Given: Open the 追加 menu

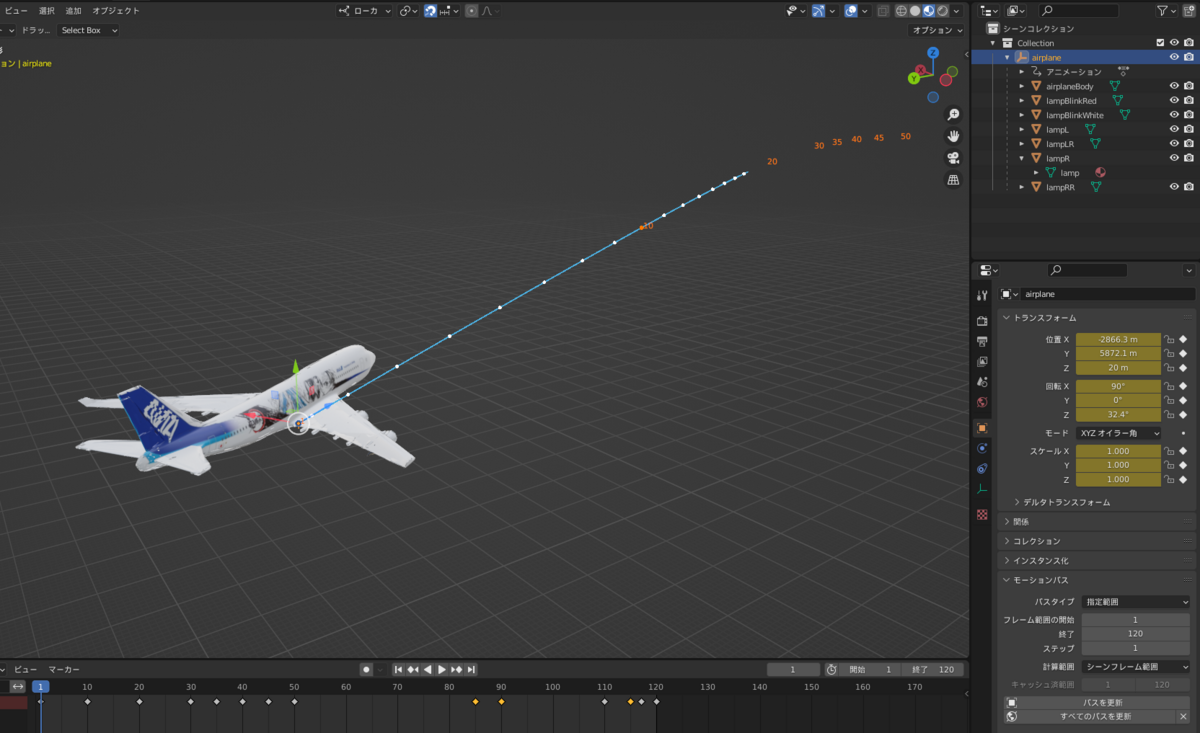Looking at the screenshot, I should tap(74, 11).
